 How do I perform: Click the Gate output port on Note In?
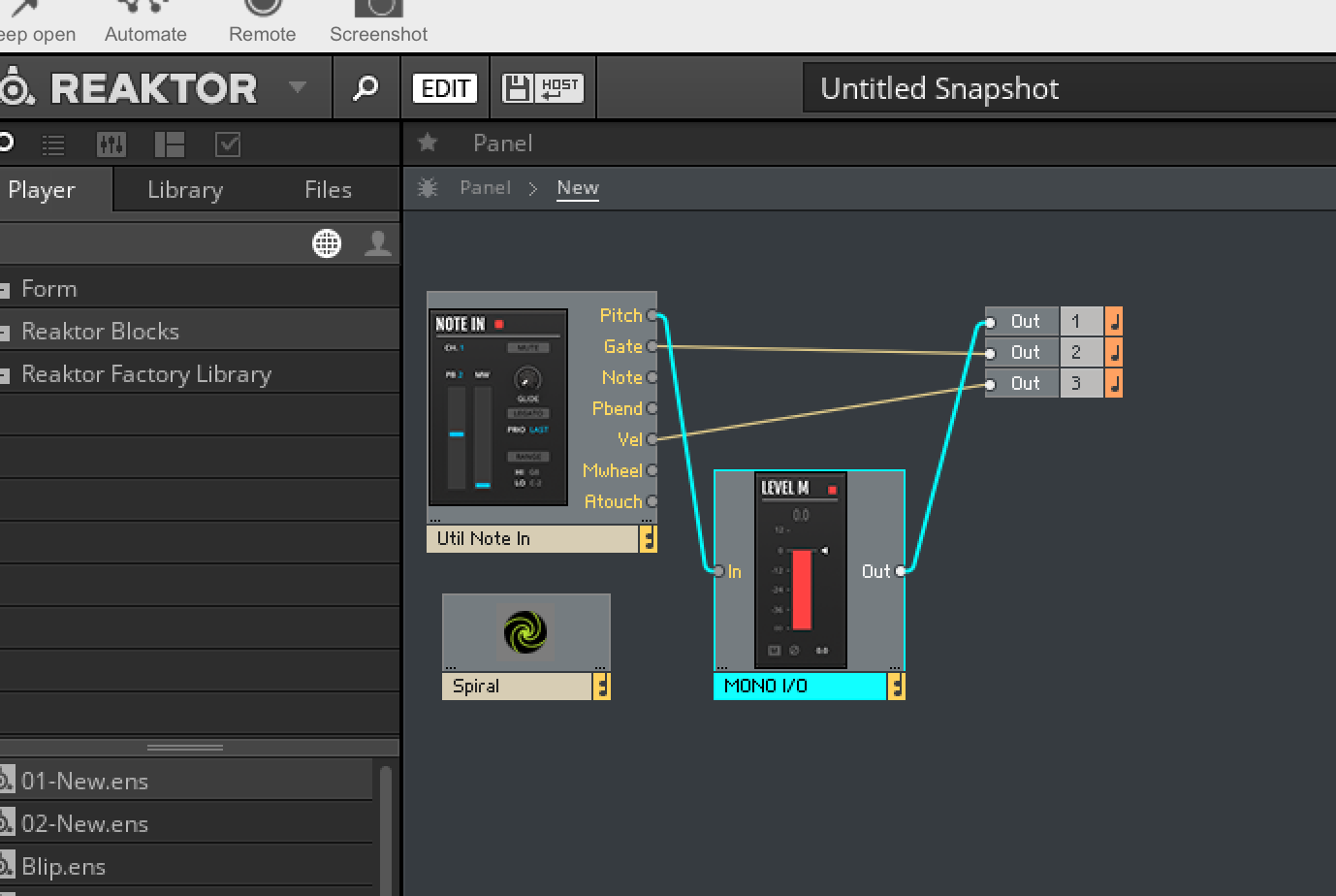pyautogui.click(x=652, y=346)
